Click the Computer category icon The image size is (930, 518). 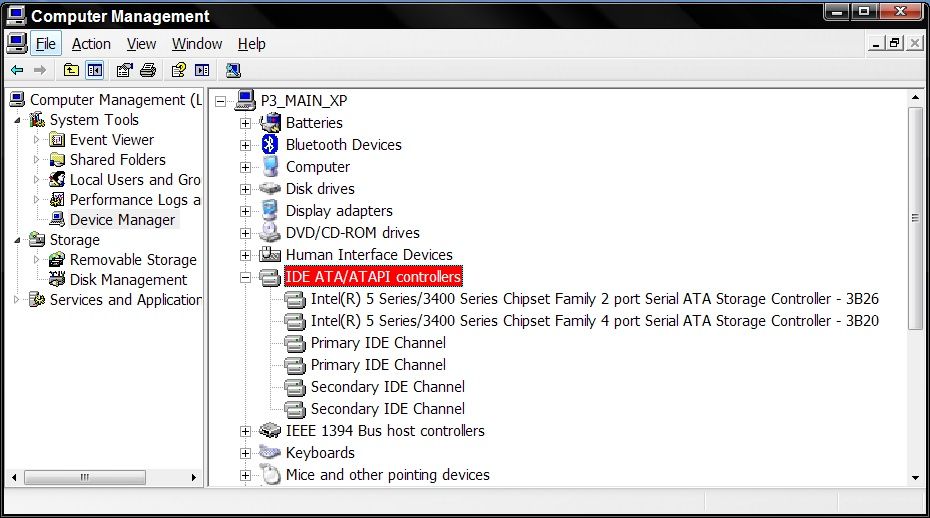pyautogui.click(x=270, y=167)
